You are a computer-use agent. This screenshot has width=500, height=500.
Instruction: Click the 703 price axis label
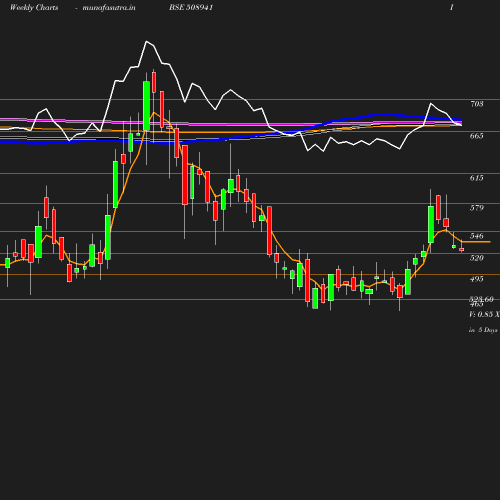coord(477,104)
